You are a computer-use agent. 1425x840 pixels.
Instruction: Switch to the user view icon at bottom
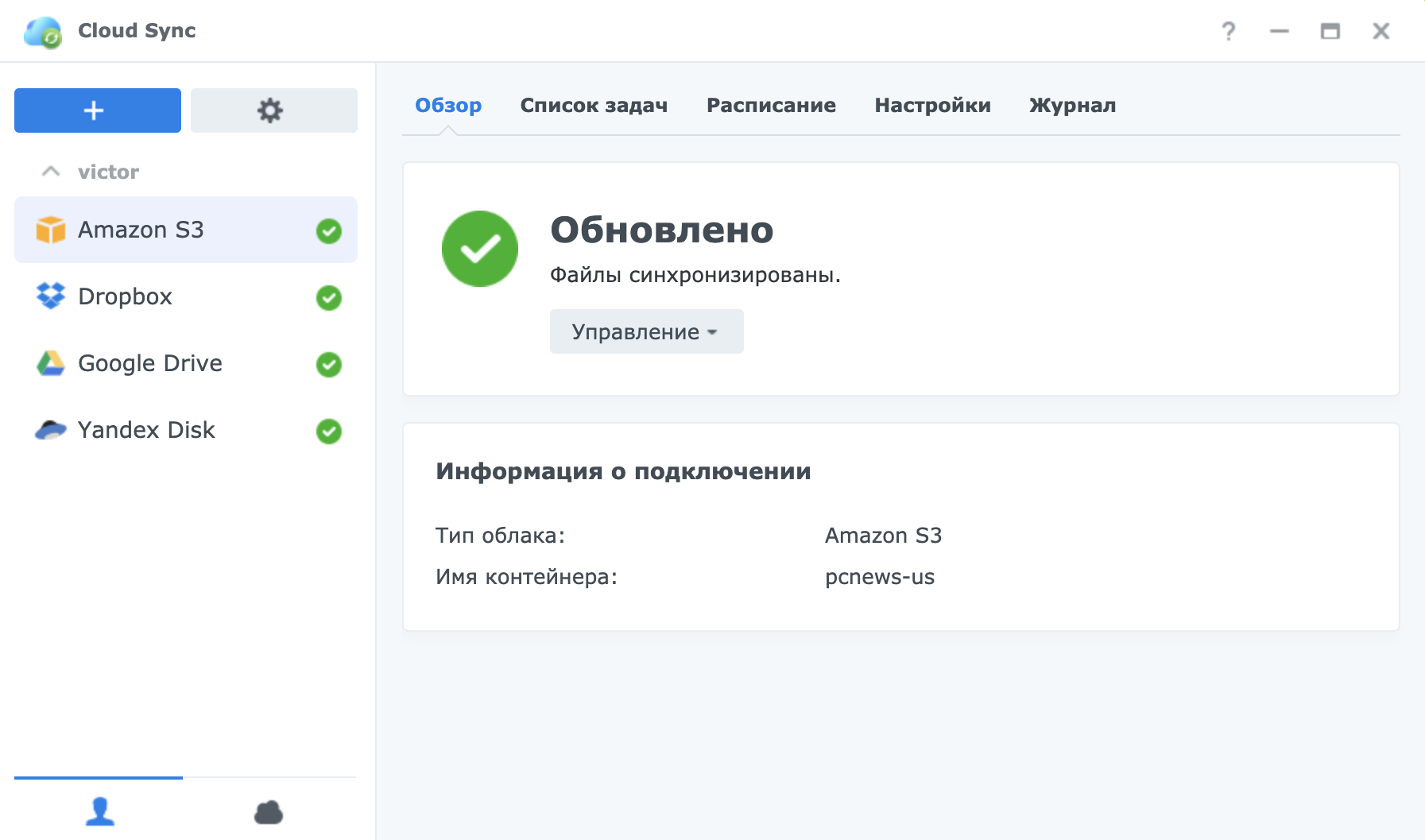(99, 811)
